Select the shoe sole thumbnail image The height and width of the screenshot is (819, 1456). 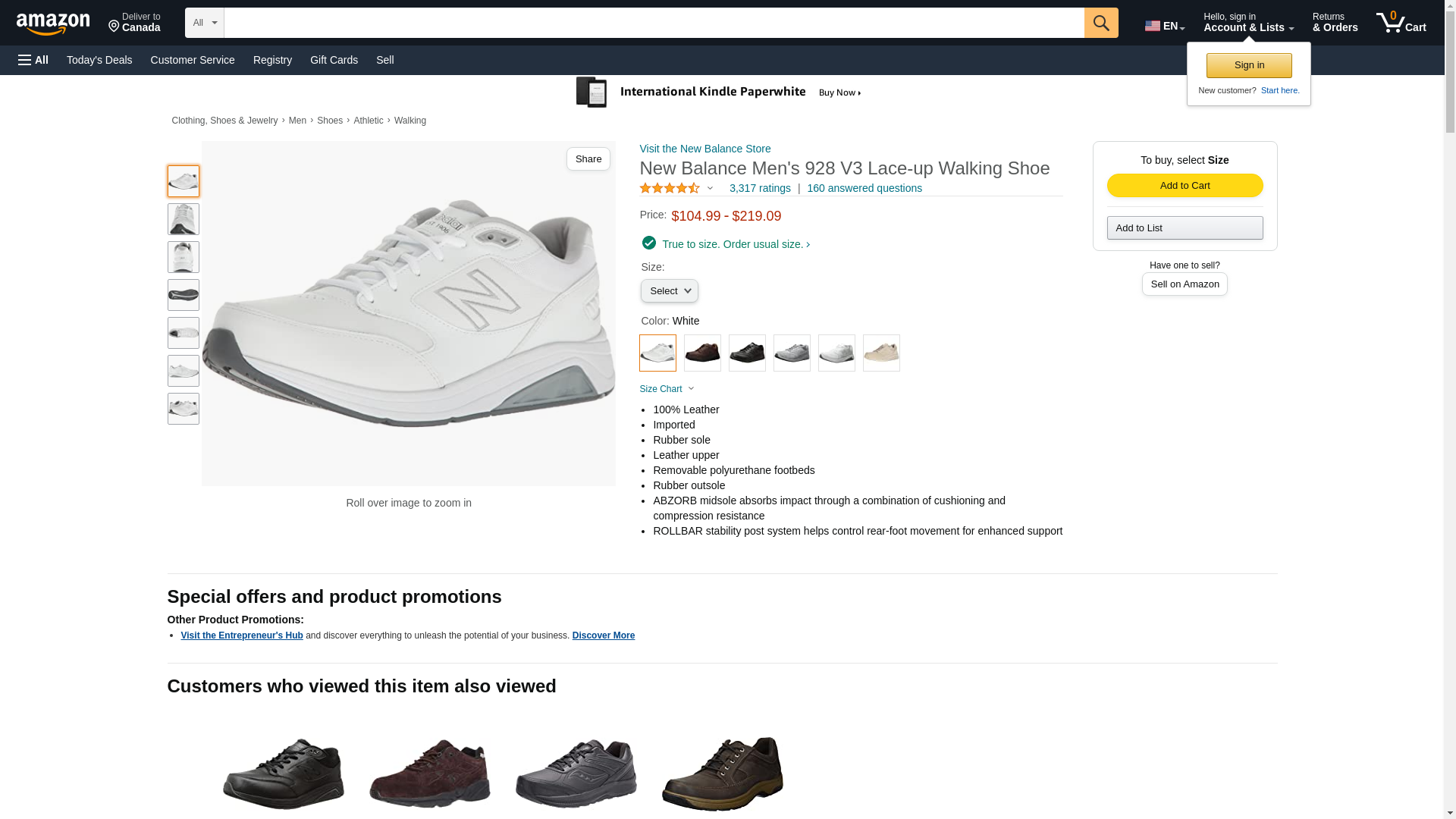(x=184, y=295)
